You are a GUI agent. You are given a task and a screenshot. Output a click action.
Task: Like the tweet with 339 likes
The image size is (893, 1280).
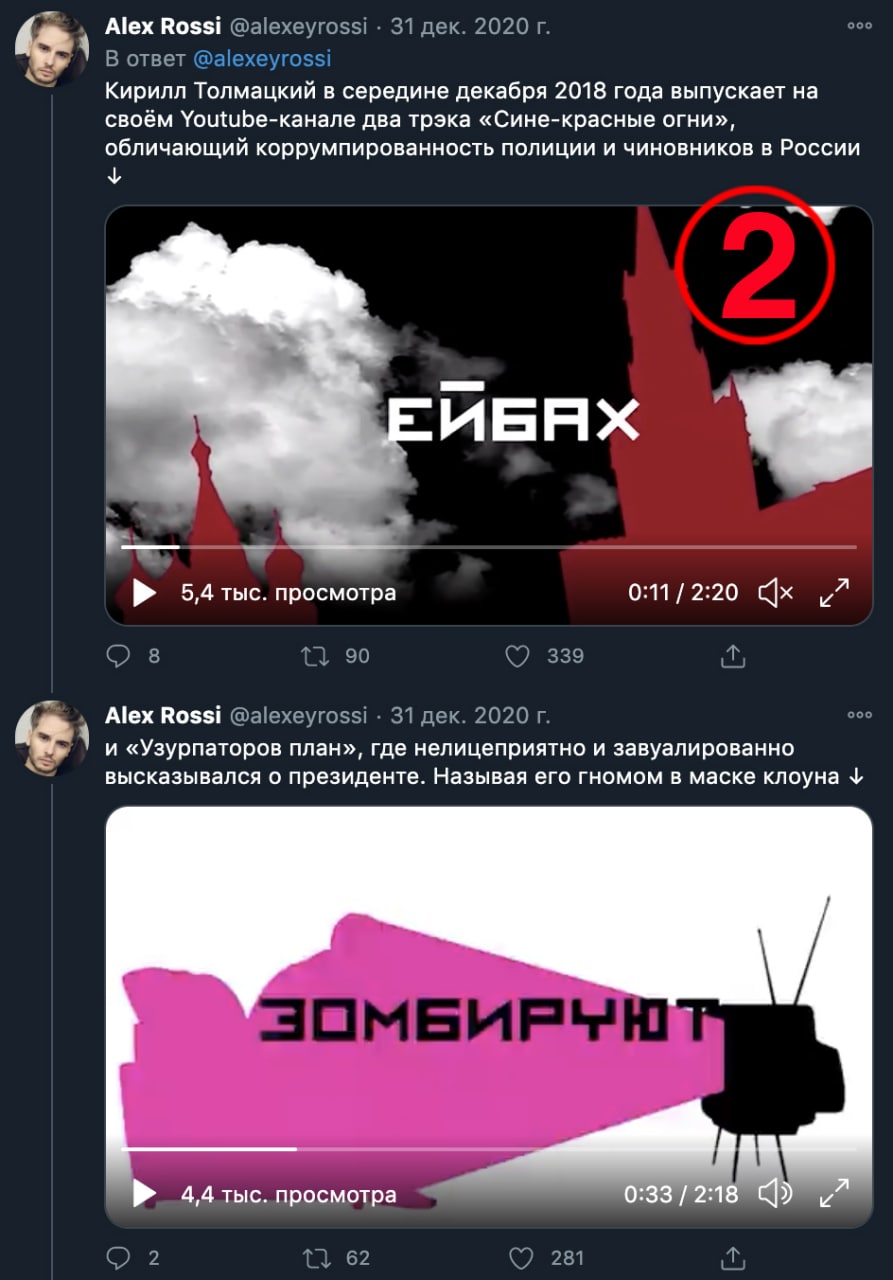pos(516,656)
